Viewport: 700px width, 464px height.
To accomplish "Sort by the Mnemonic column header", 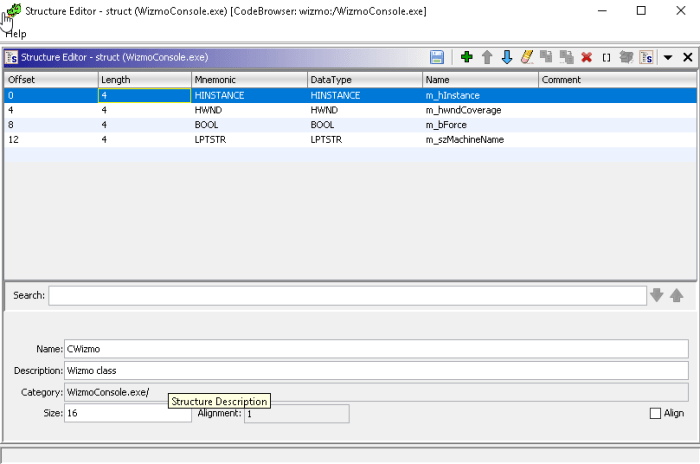I will (249, 80).
